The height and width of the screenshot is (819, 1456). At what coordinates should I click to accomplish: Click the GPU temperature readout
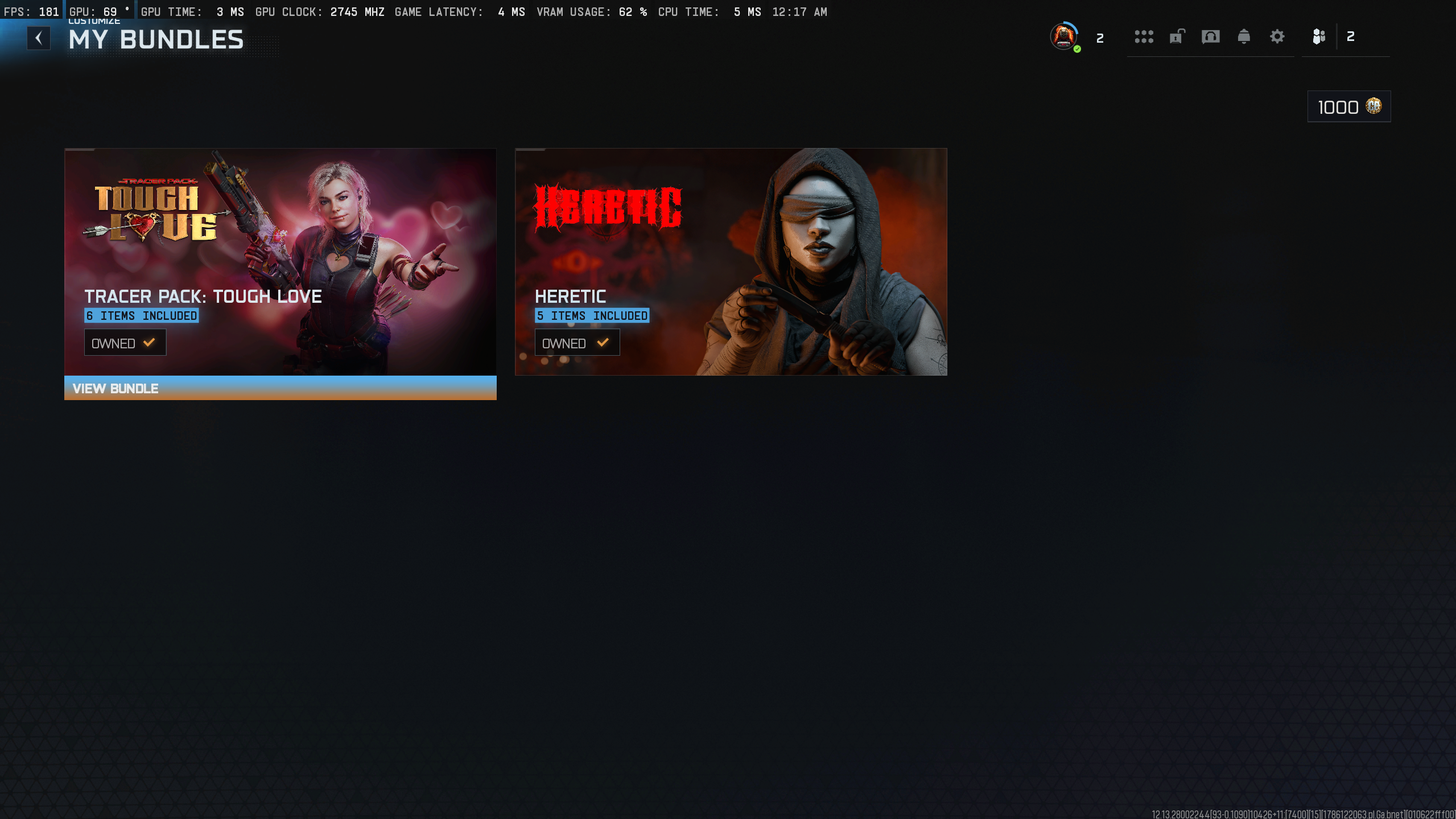point(100,12)
